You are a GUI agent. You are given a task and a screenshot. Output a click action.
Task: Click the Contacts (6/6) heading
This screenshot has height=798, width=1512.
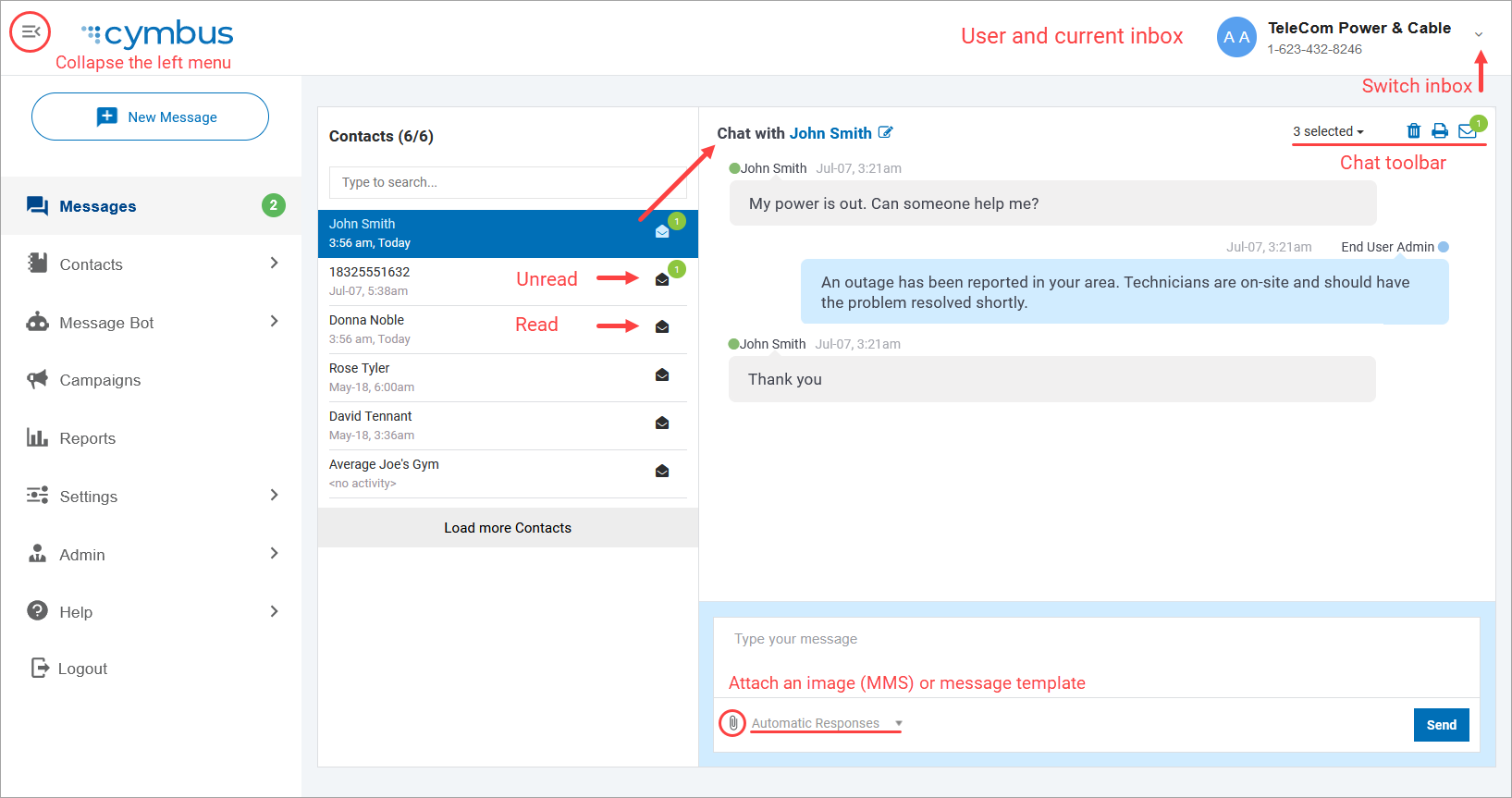pos(381,136)
